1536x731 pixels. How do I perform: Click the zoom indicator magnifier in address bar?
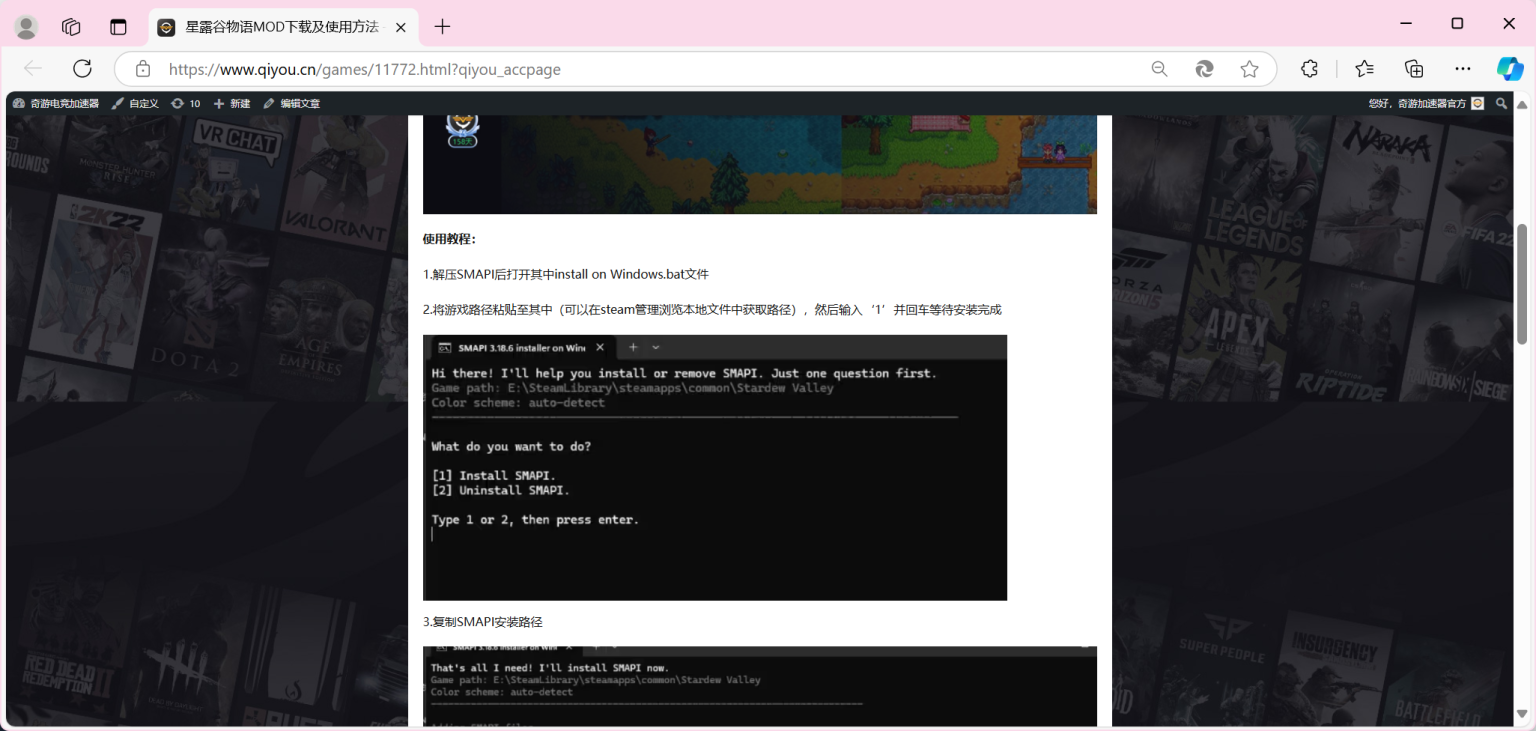1159,68
